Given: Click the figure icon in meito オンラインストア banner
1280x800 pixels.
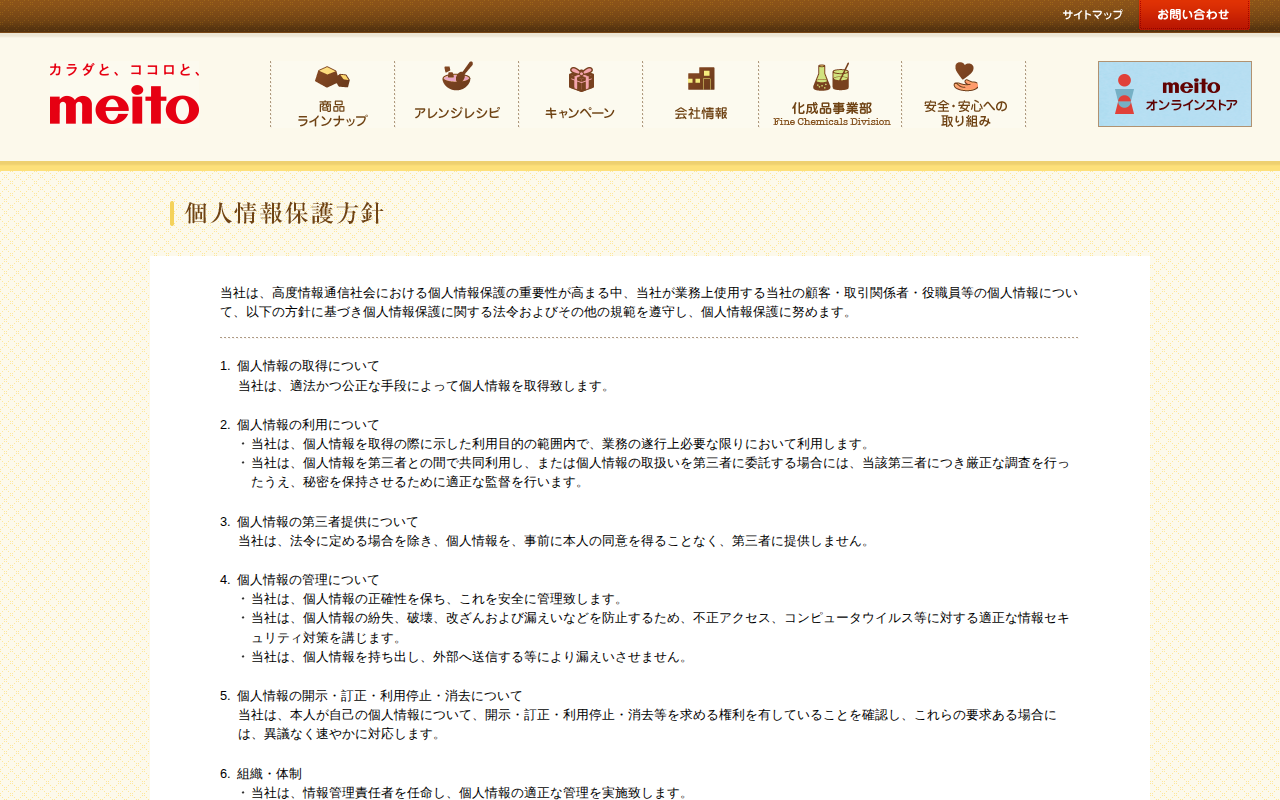Looking at the screenshot, I should pos(1124,94).
